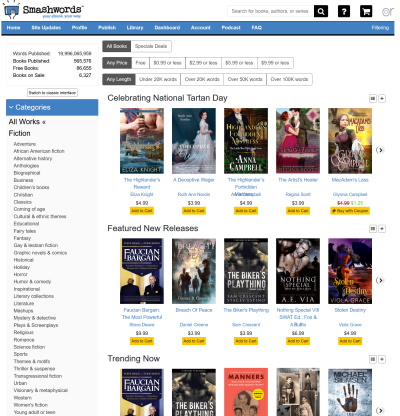The image size is (400, 416).
Task: Select the Any Price filter
Action: tap(117, 63)
